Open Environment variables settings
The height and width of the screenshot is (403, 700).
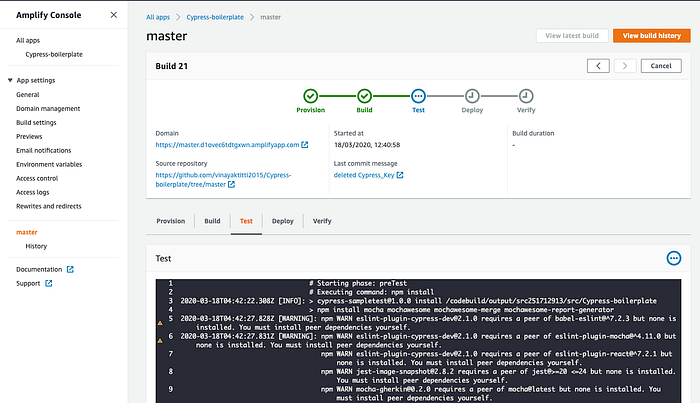coord(49,164)
